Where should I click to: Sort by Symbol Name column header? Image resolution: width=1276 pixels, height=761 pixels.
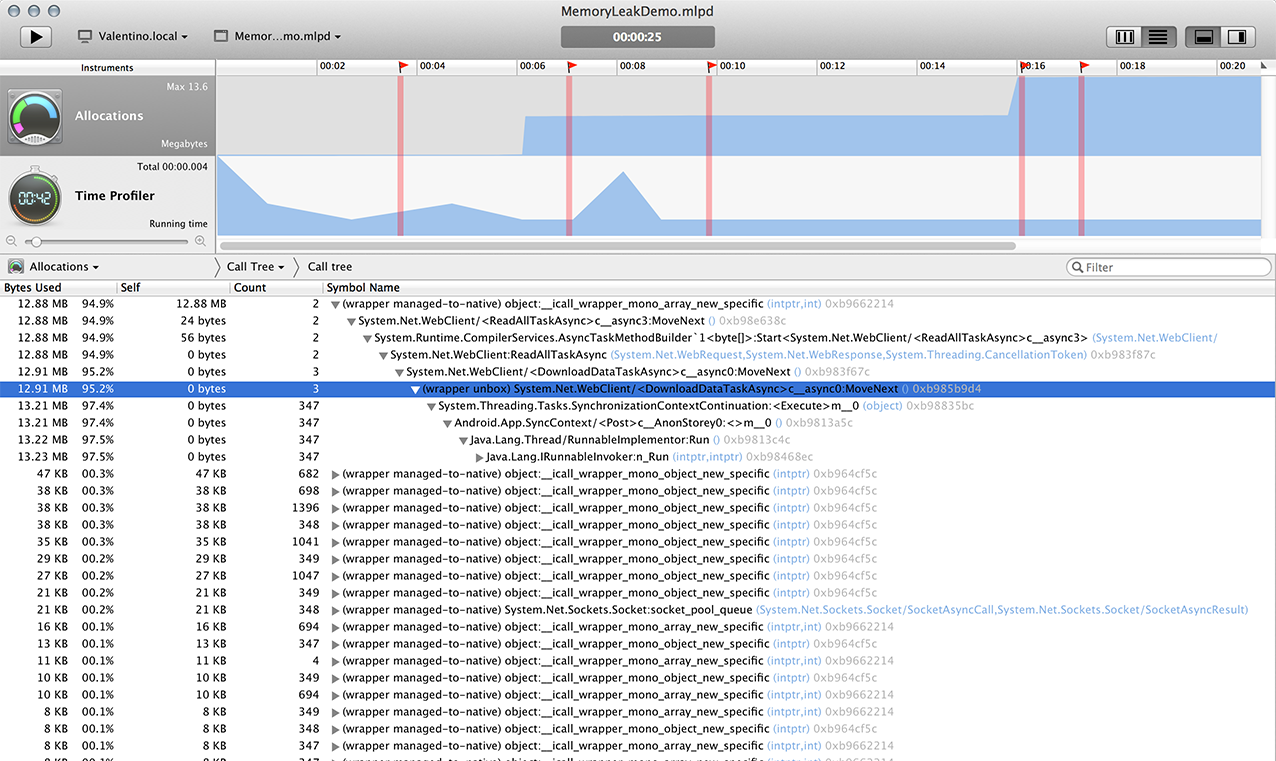click(x=799, y=288)
